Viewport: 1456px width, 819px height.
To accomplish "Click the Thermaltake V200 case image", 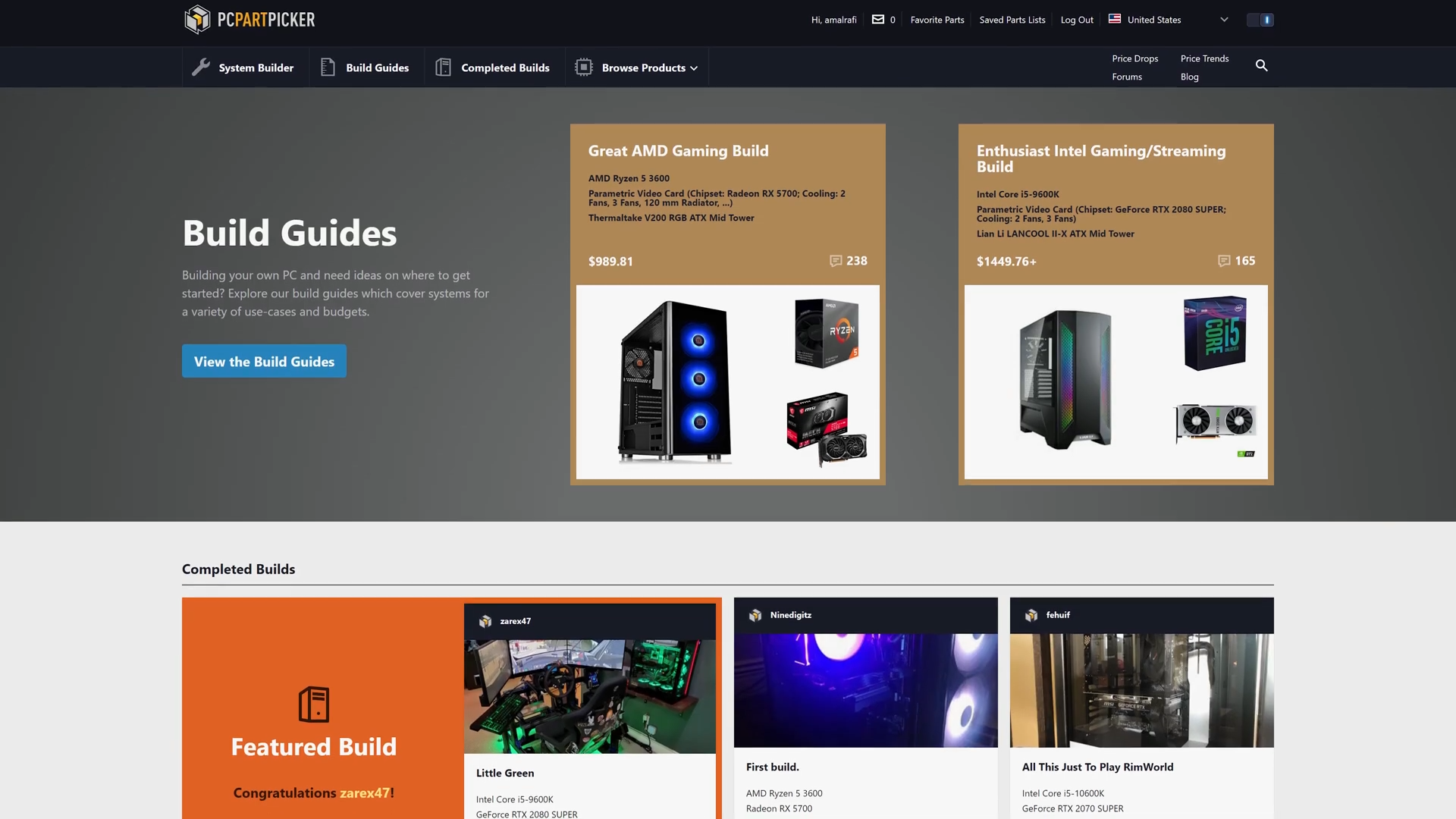I will tap(674, 381).
